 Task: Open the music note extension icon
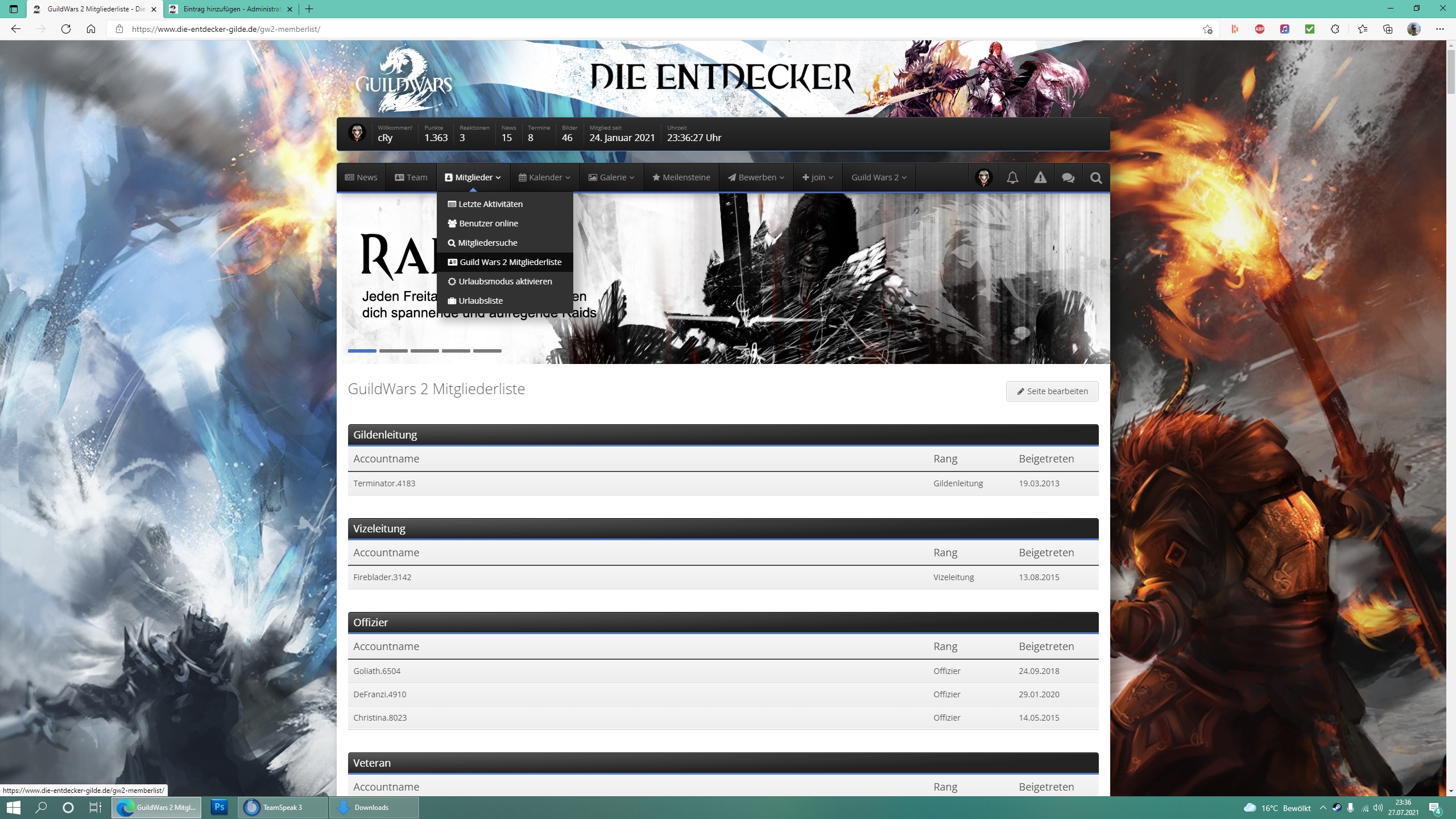point(1285,29)
